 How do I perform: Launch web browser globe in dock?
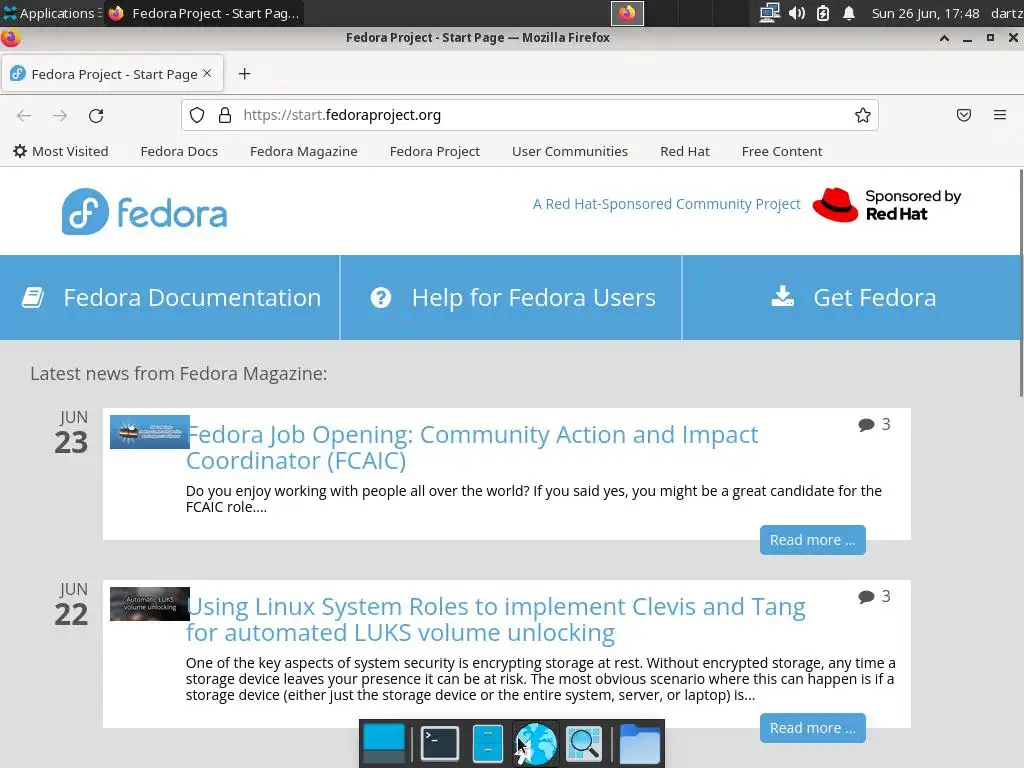pyautogui.click(x=536, y=743)
